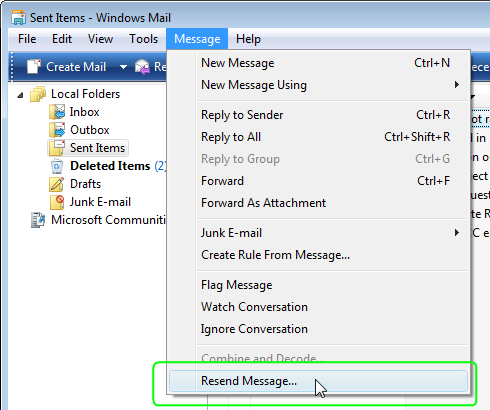Select Watch Conversation
Screen dimensions: 490x410
point(318,307)
